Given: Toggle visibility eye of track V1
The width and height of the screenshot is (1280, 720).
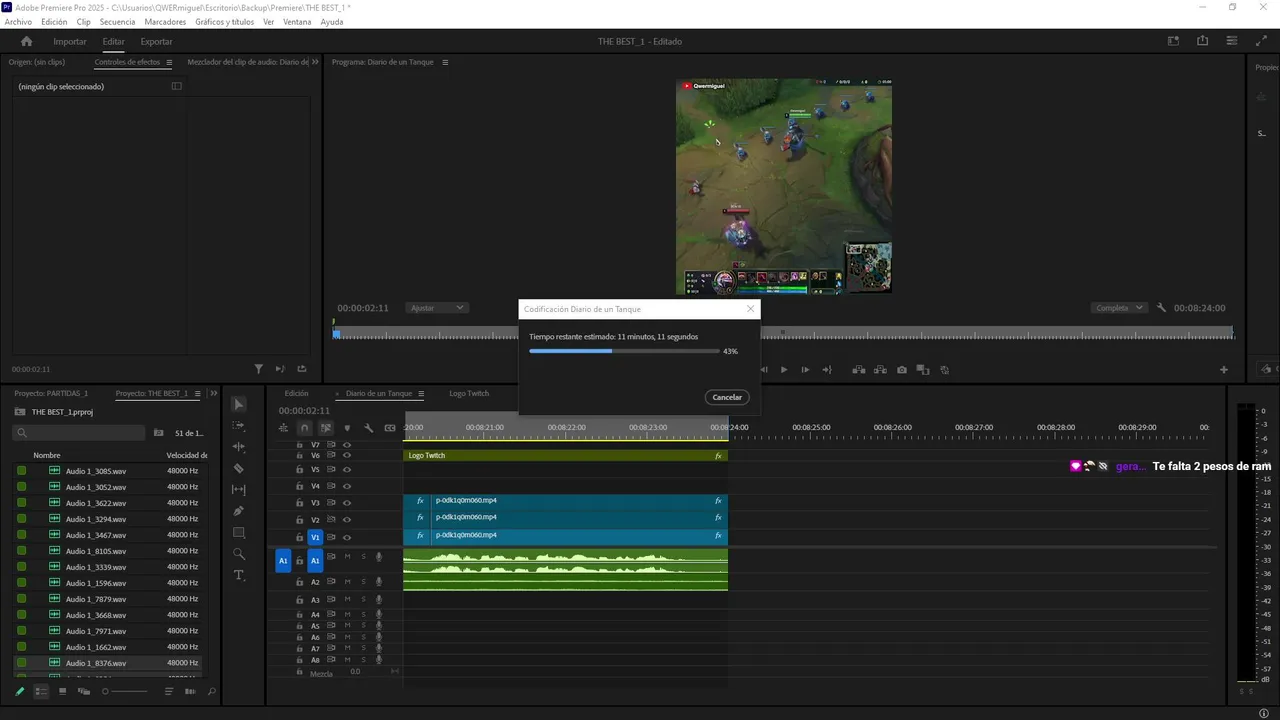Looking at the screenshot, I should [x=347, y=537].
